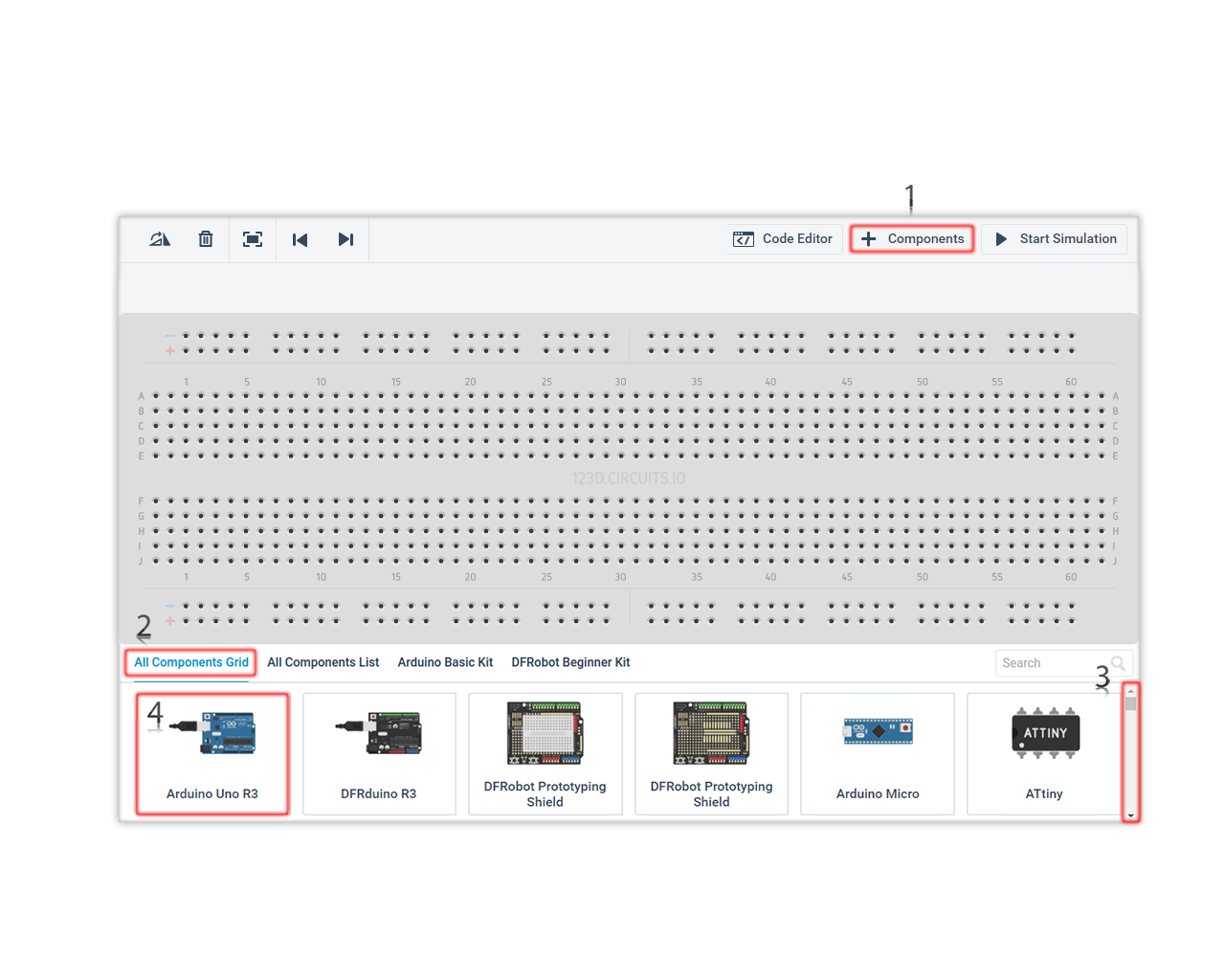Click the redo next-step icon
1225x980 pixels.
(345, 239)
